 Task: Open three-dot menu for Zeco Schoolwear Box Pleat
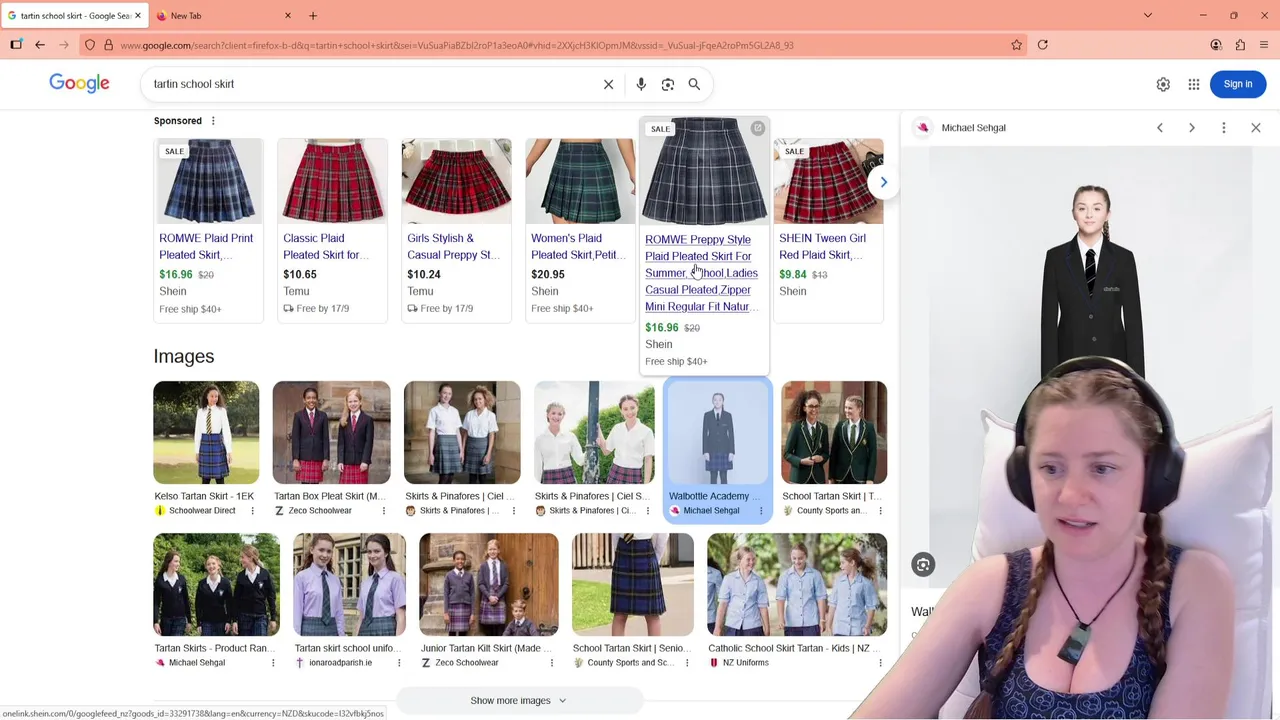click(383, 511)
